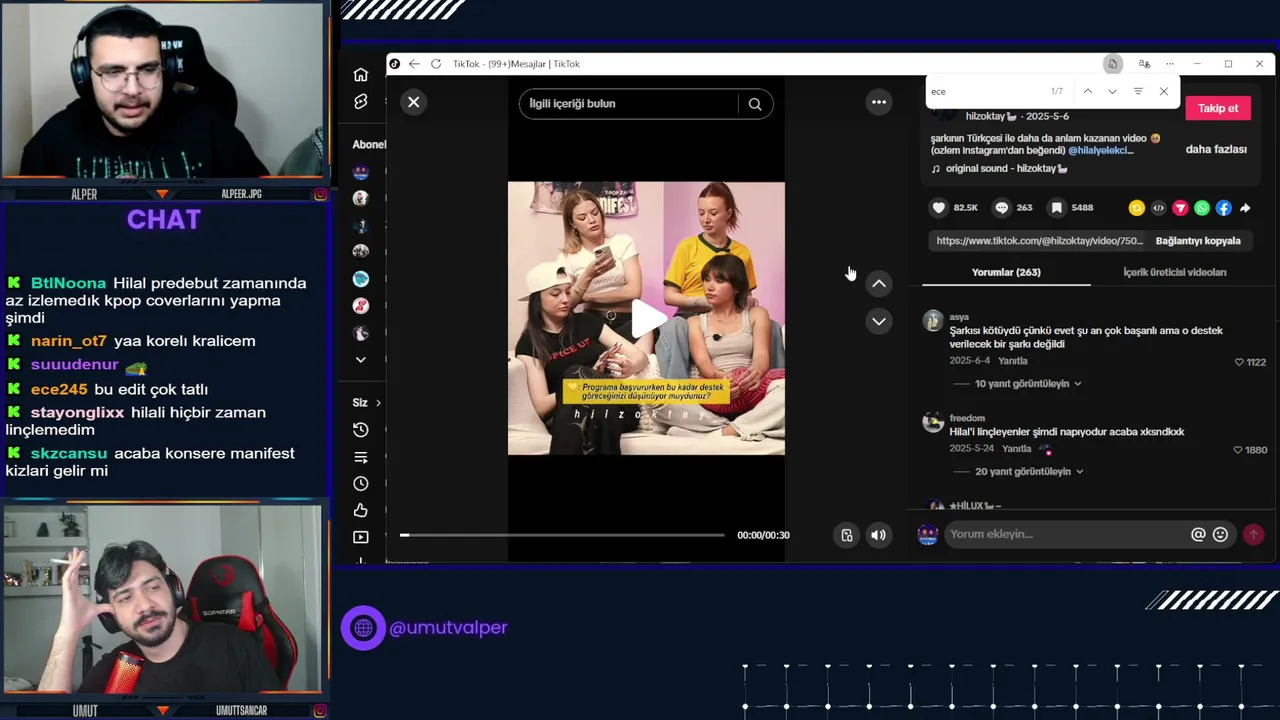This screenshot has height=720, width=1280.
Task: Expand 10 yanıt görüntüleyin replies
Action: tap(1028, 384)
